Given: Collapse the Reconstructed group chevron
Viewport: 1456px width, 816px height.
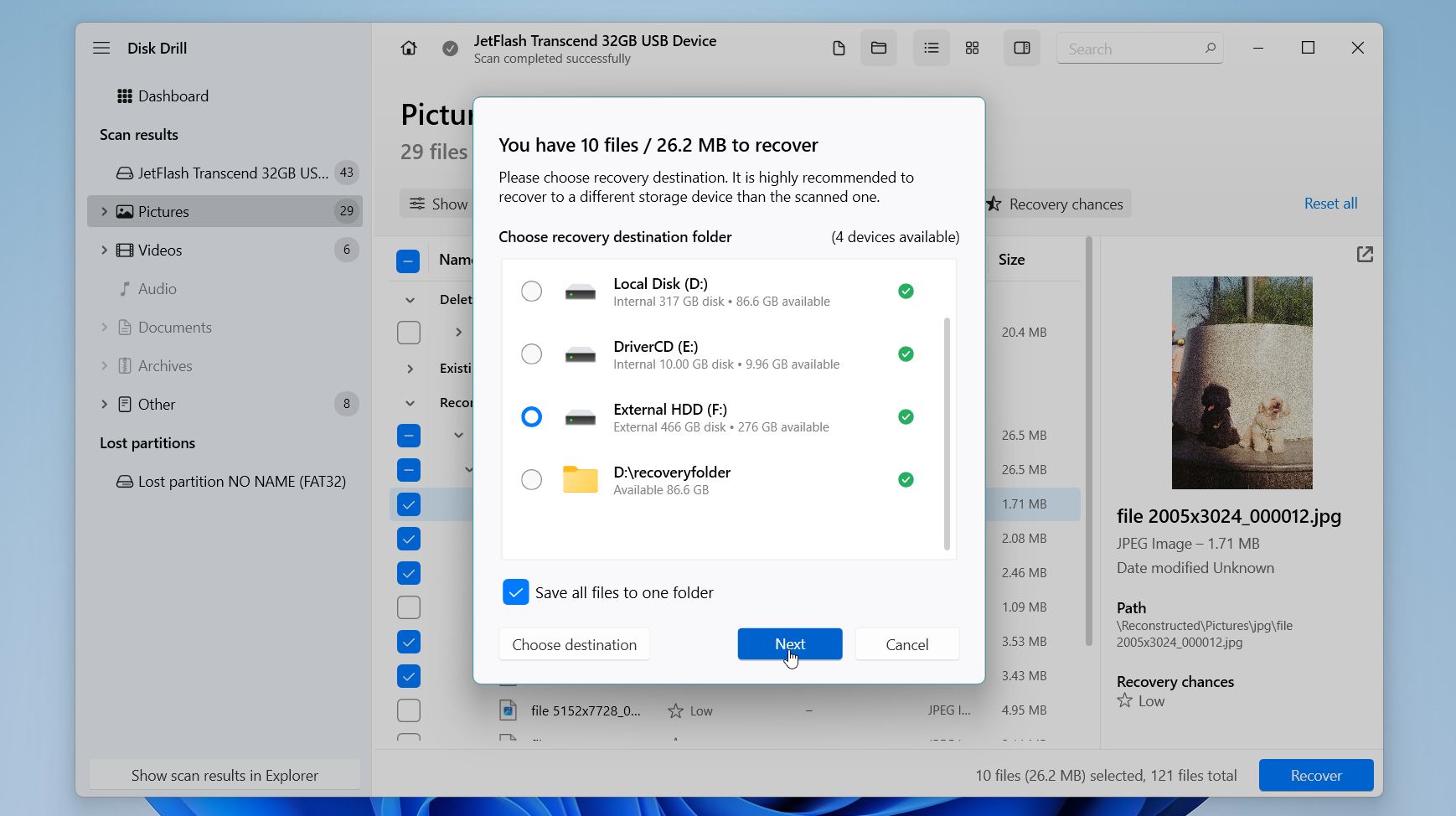Looking at the screenshot, I should point(410,403).
